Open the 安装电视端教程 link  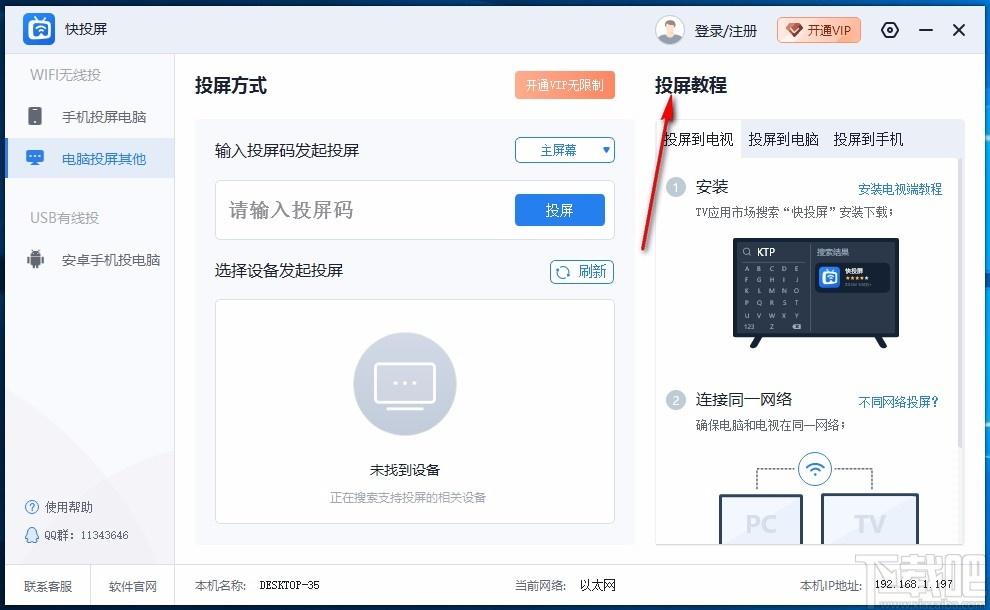click(900, 189)
